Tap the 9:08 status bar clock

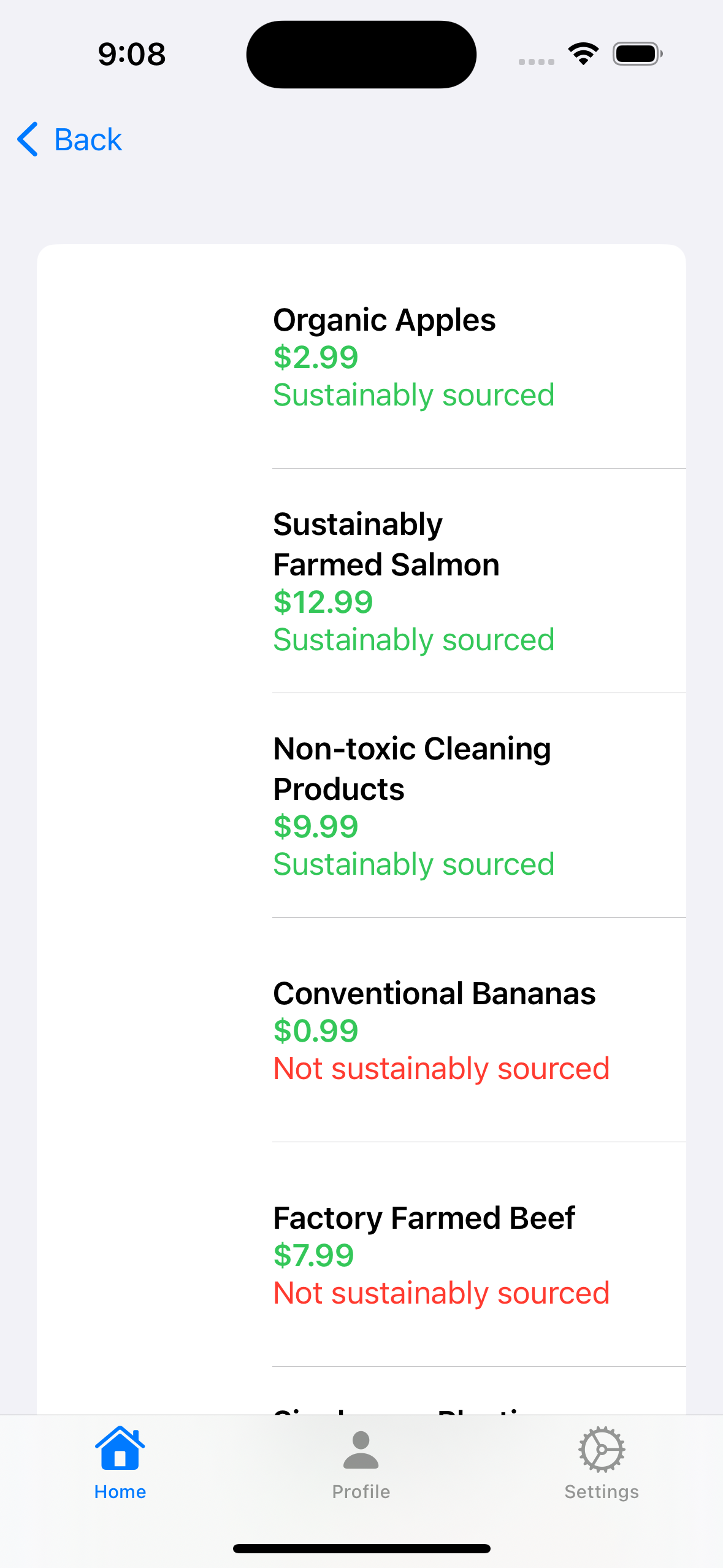pos(132,54)
